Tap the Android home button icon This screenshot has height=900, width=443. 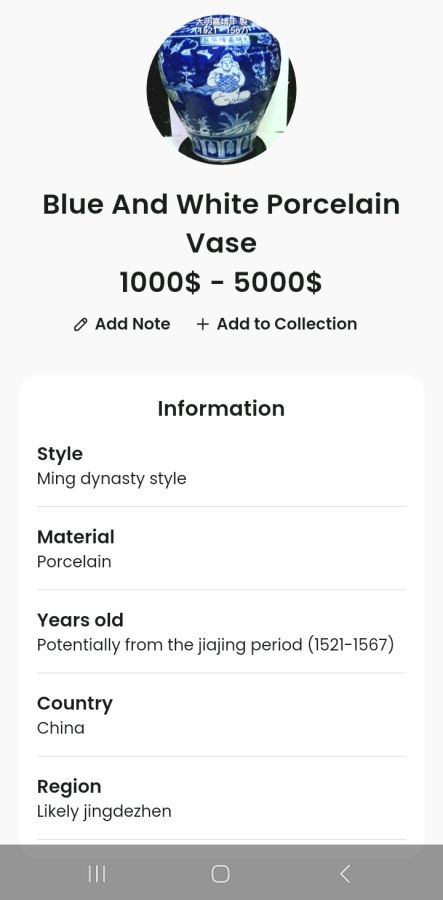(x=221, y=874)
